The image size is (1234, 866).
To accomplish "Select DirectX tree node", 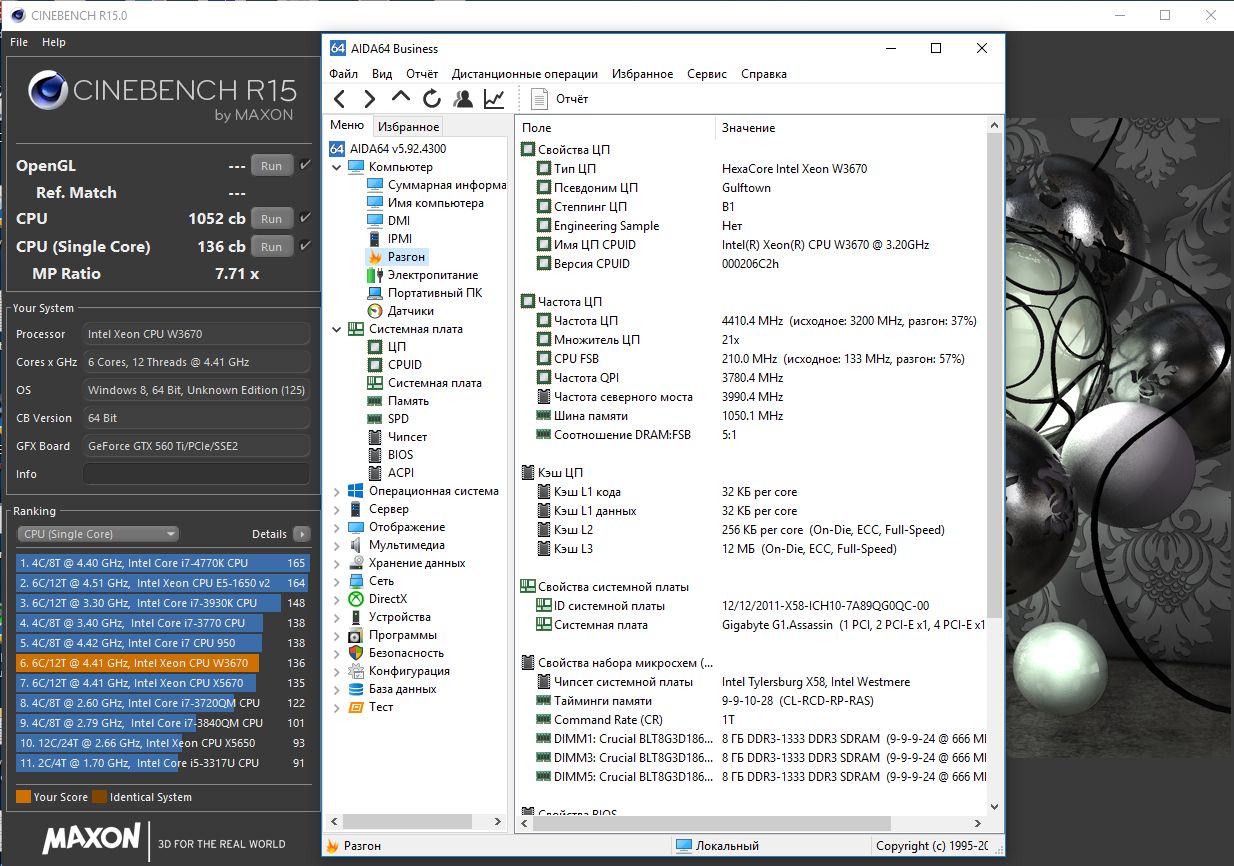I will click(x=378, y=599).
